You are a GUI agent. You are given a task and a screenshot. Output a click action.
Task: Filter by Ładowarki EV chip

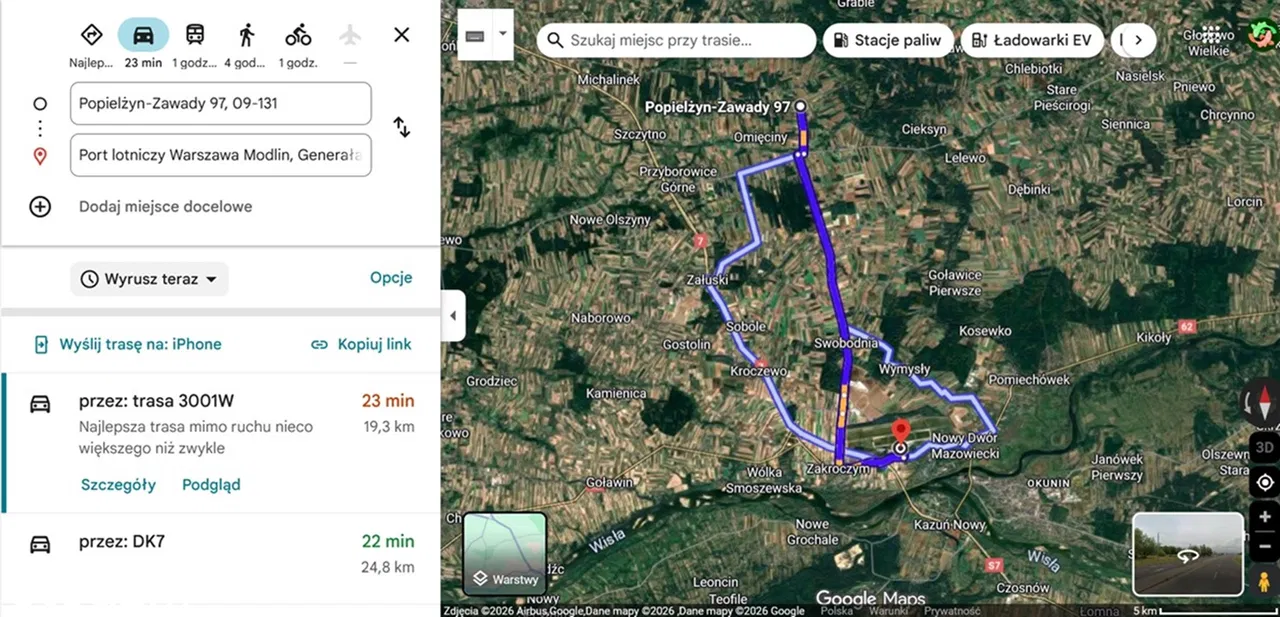1032,41
